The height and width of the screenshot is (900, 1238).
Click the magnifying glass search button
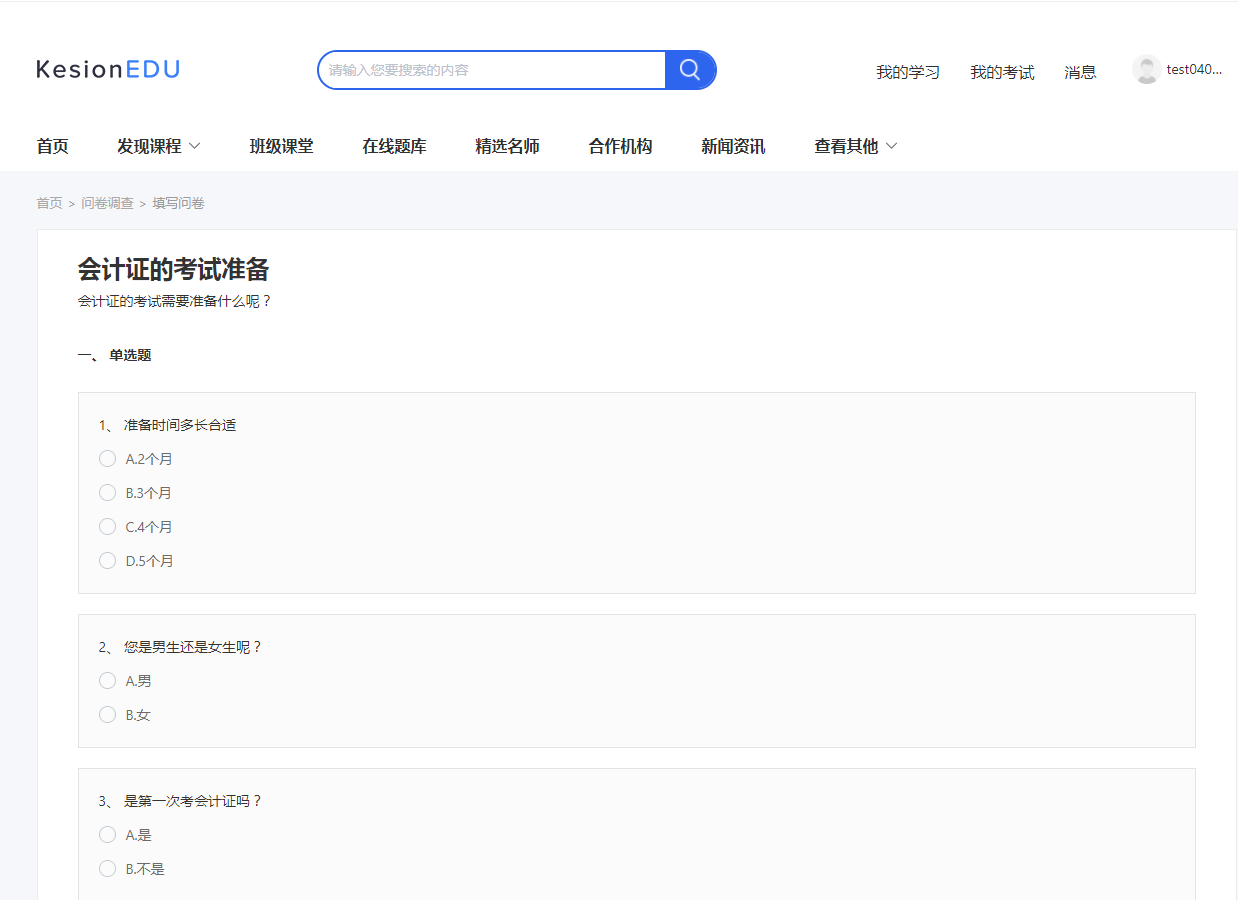(x=690, y=70)
